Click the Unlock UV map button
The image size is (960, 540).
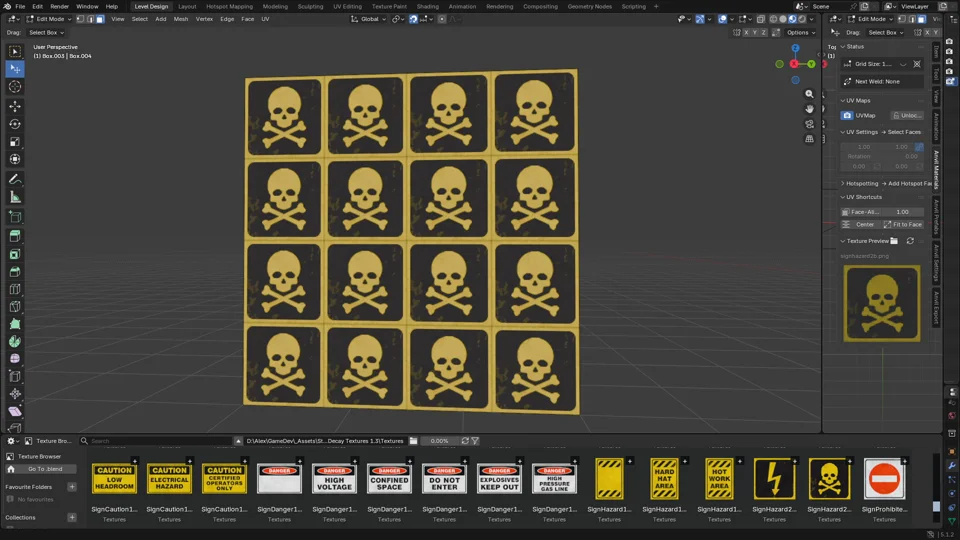pos(907,115)
